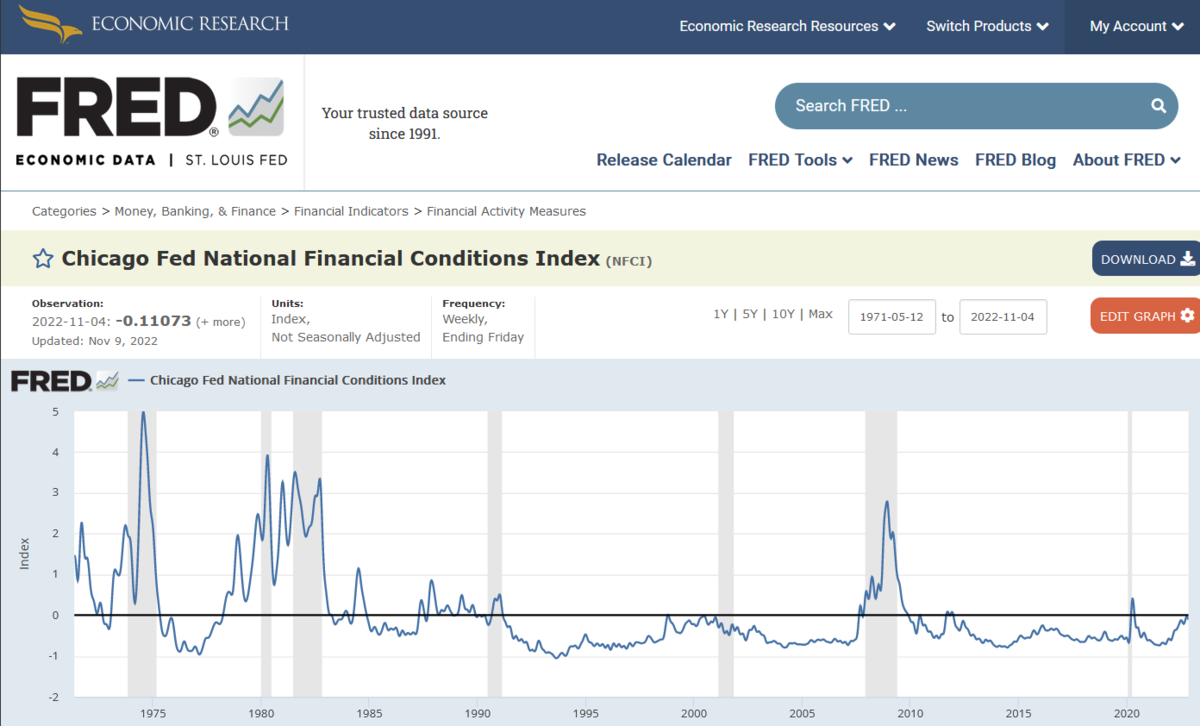Screen dimensions: 1200x726
Task: Click the (NFCI) series code
Action: click(629, 261)
